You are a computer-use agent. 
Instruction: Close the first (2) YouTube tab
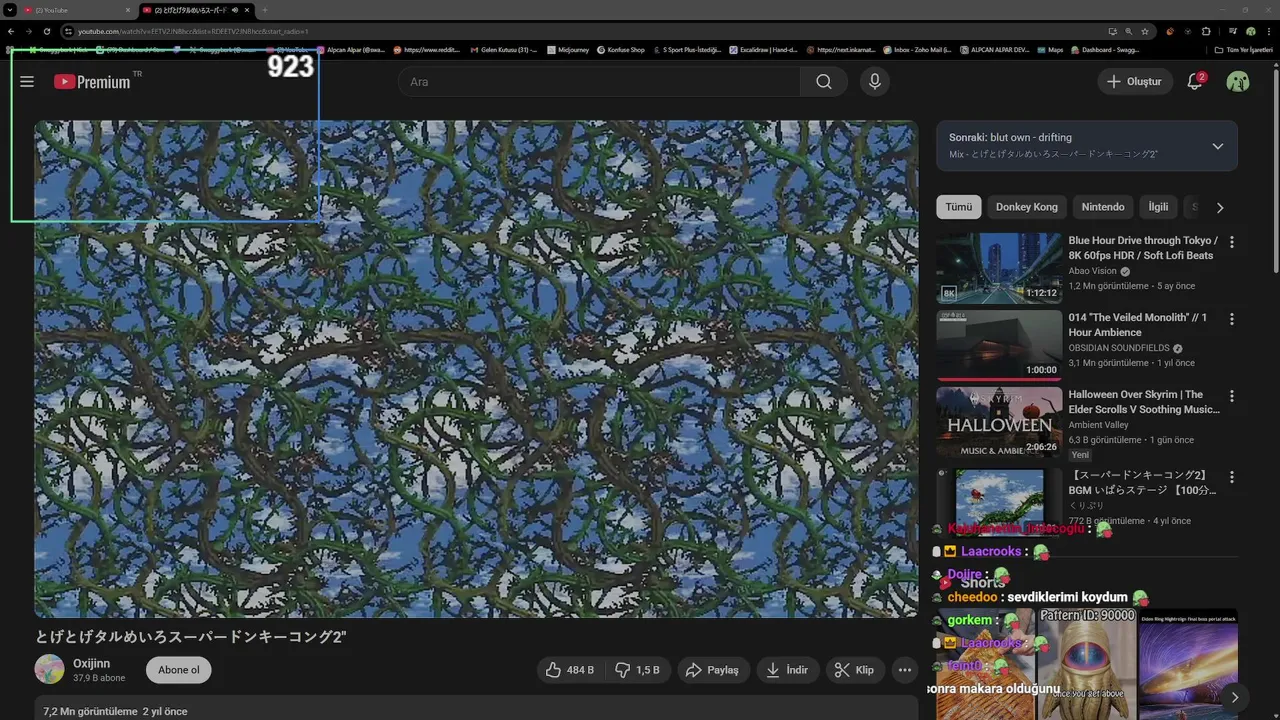(x=128, y=10)
